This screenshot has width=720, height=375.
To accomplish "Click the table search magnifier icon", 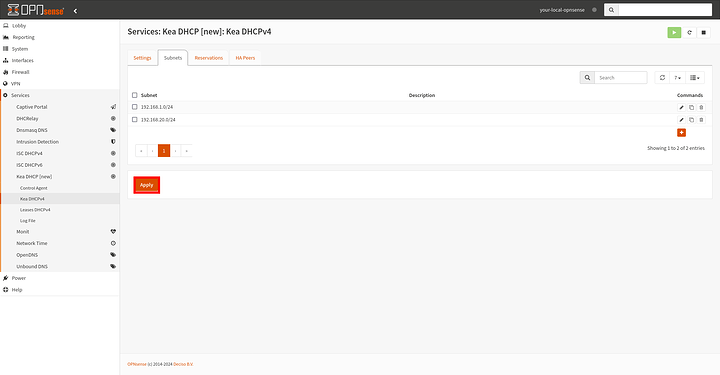I will point(587,78).
